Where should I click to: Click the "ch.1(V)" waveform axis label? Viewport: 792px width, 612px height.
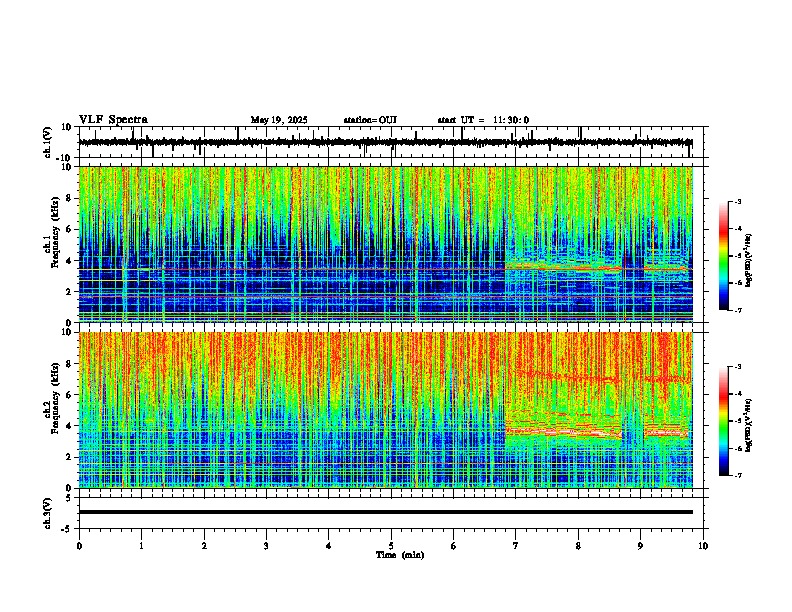tap(48, 142)
